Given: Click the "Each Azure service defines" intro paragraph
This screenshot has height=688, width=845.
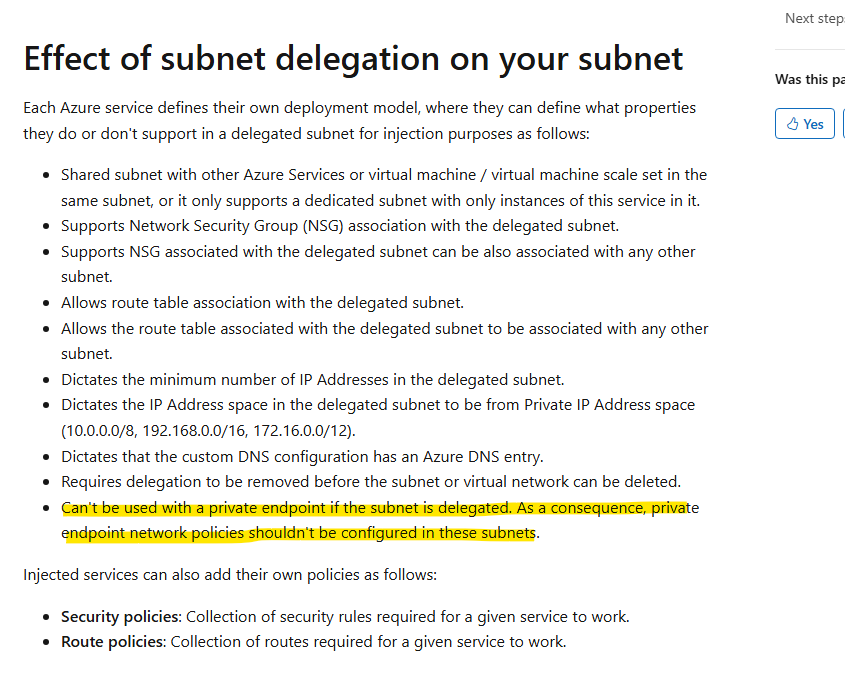Looking at the screenshot, I should (x=359, y=121).
